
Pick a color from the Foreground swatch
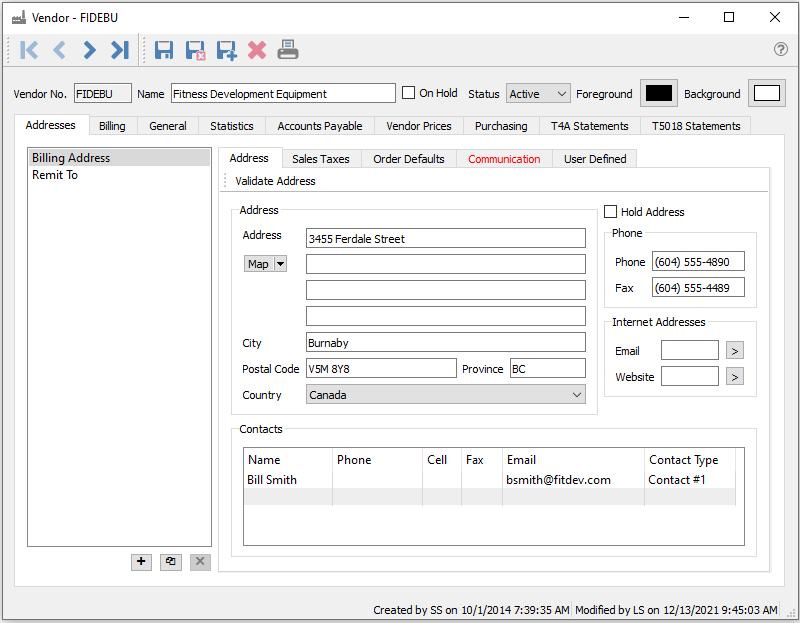pyautogui.click(x=659, y=93)
